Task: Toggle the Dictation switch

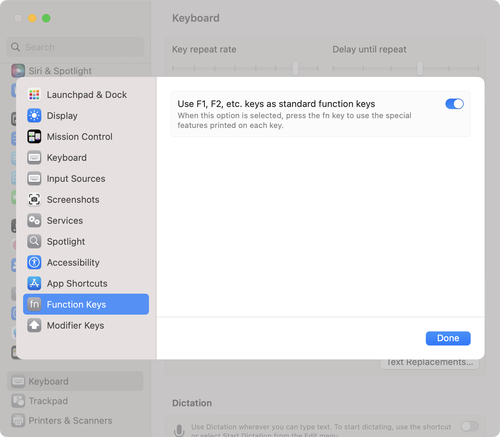Action: [x=470, y=426]
